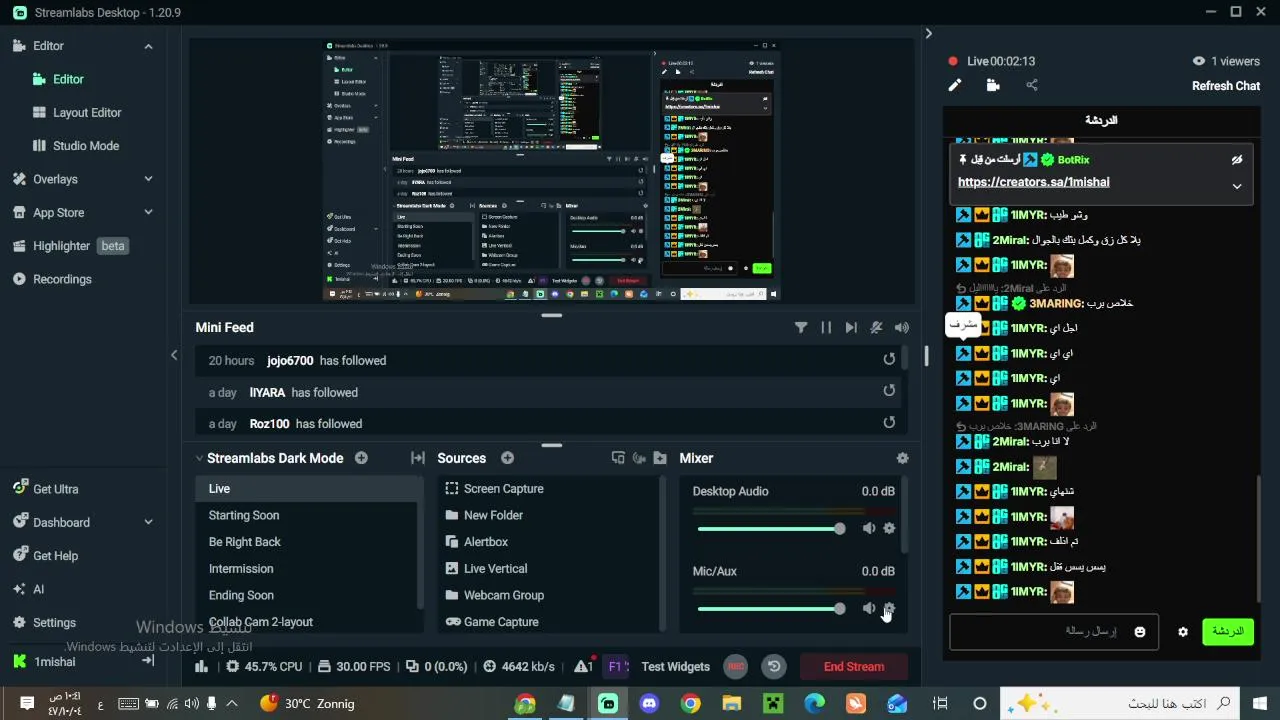The width and height of the screenshot is (1280, 720).
Task: Expand the Dashboard sidebar section
Action: [148, 522]
